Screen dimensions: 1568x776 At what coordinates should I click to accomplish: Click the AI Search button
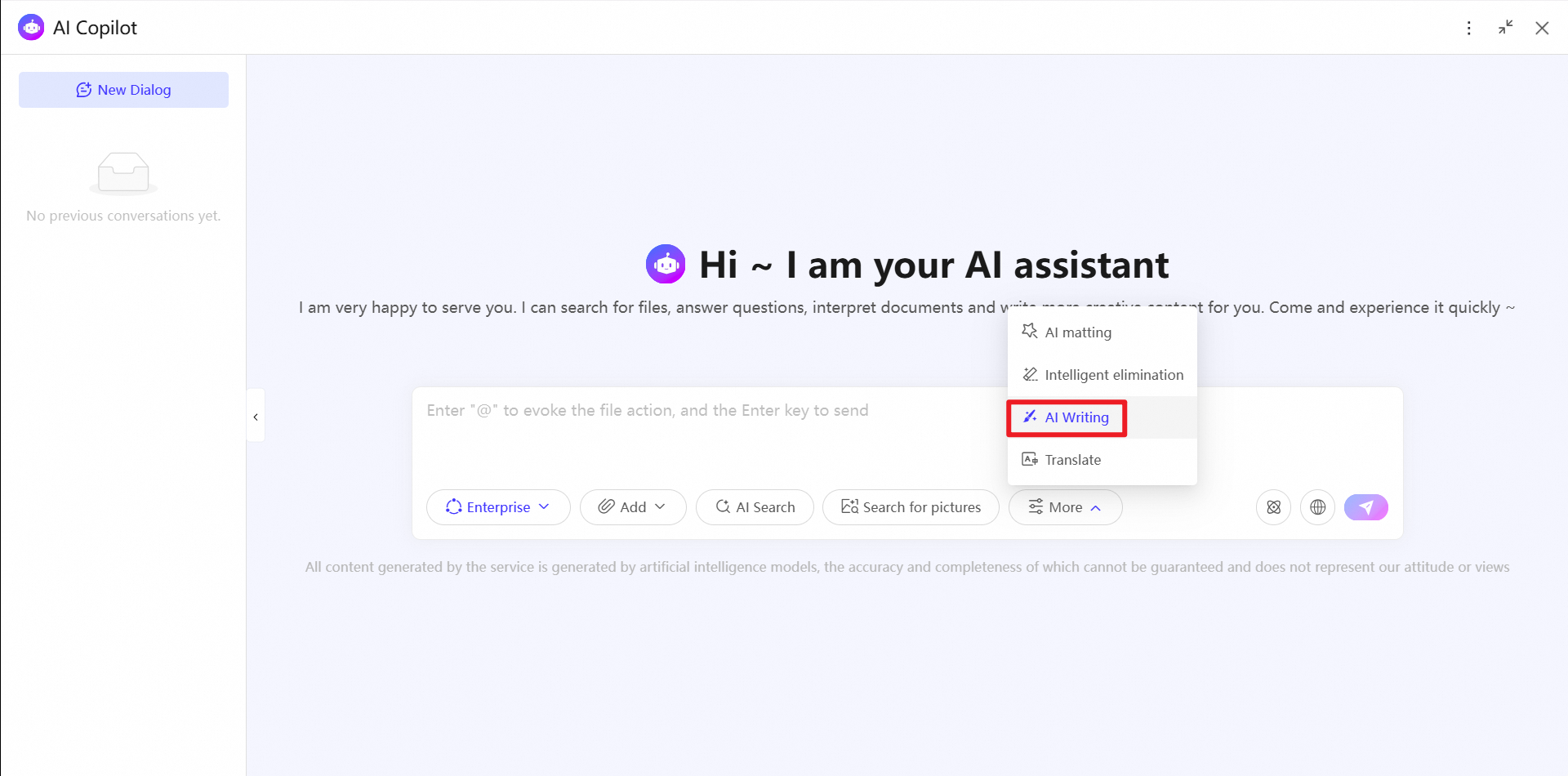pyautogui.click(x=755, y=507)
